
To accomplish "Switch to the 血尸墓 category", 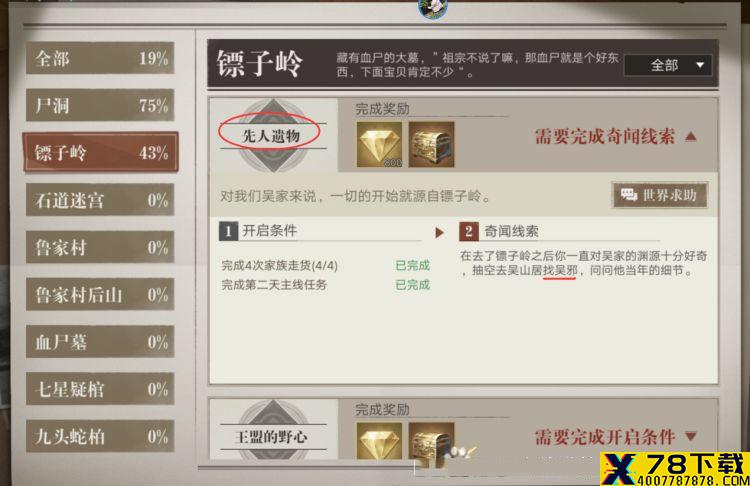I will tap(100, 342).
